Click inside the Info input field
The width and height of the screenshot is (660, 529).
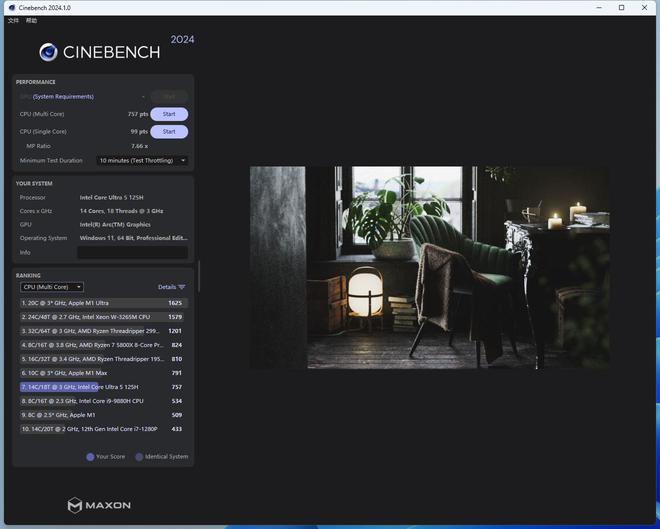pyautogui.click(x=133, y=253)
